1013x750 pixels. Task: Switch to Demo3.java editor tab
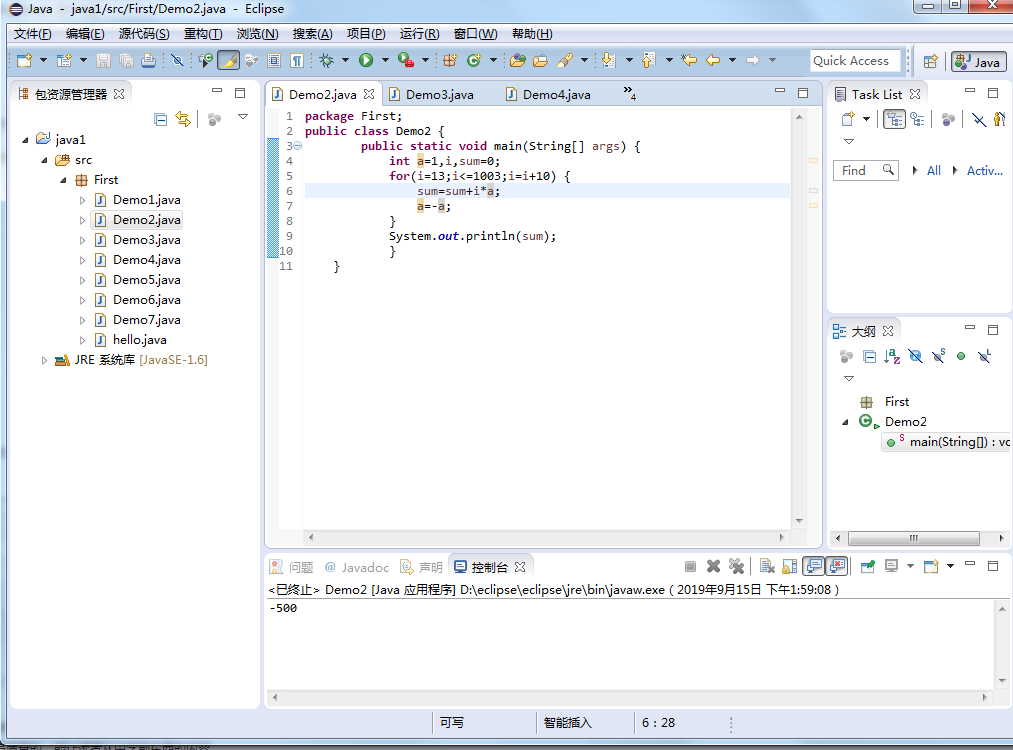[439, 95]
